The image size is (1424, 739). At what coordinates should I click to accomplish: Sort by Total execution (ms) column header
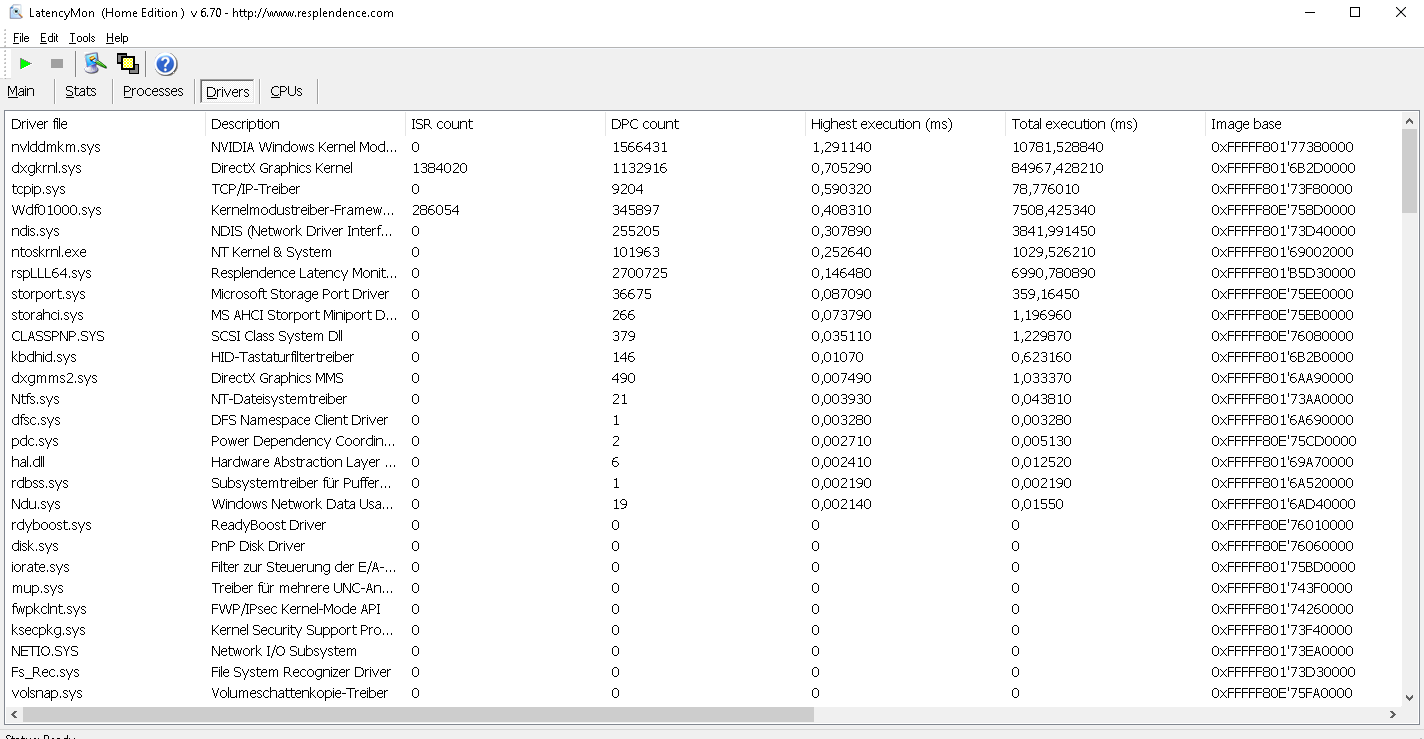click(x=1105, y=124)
